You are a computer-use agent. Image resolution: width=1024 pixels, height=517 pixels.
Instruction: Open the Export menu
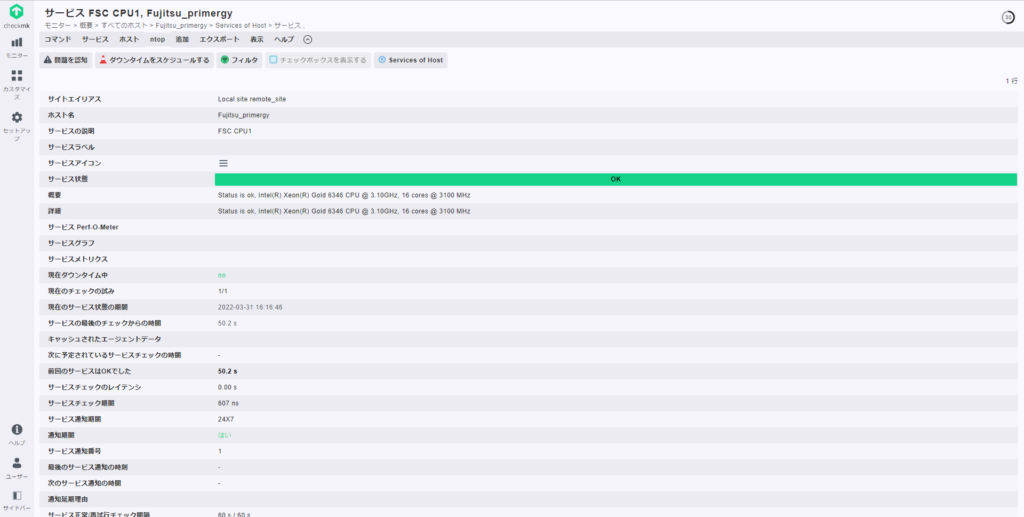point(219,39)
